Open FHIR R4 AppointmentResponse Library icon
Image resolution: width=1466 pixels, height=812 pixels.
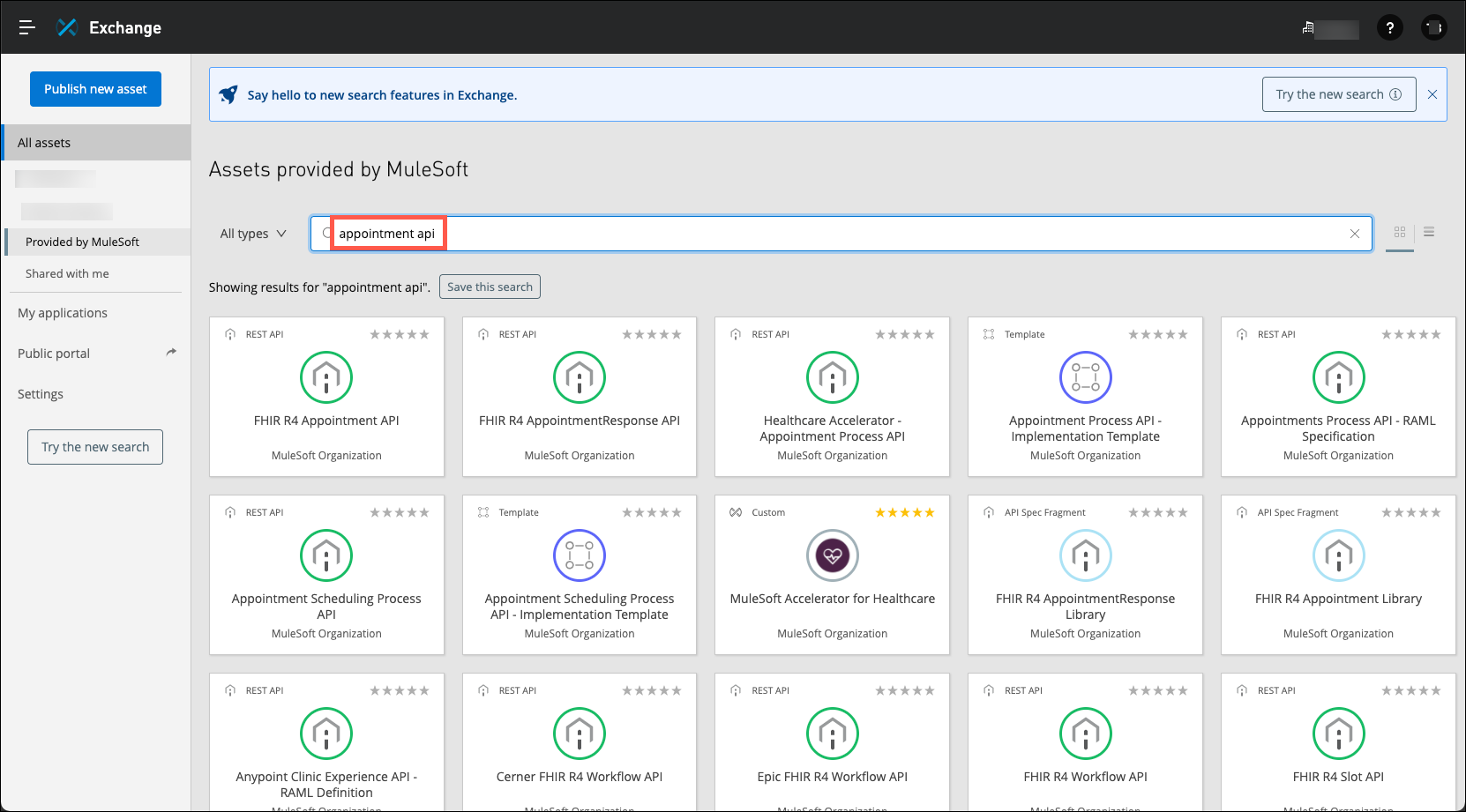coord(1086,555)
